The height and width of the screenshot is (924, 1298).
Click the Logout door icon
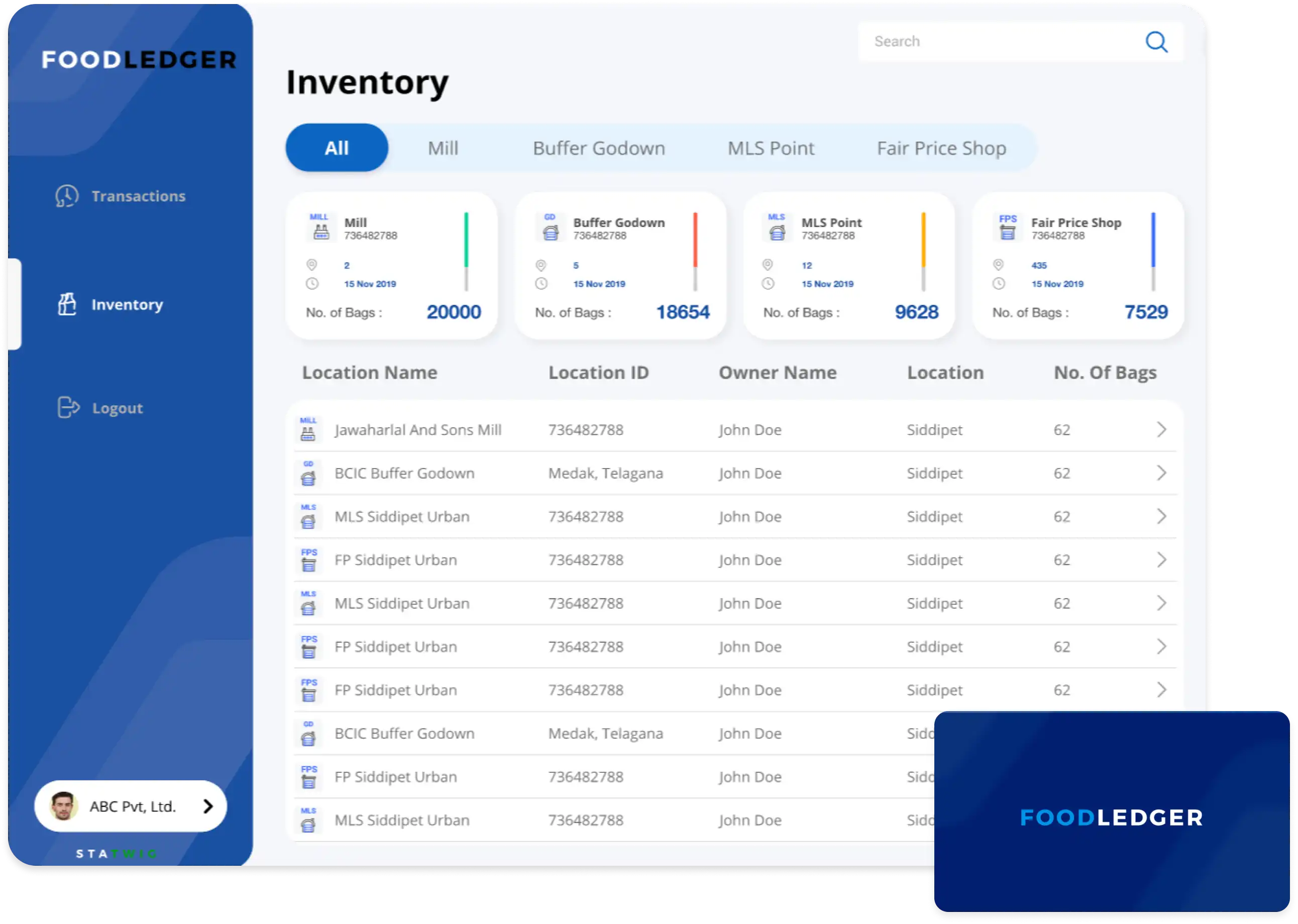click(68, 407)
